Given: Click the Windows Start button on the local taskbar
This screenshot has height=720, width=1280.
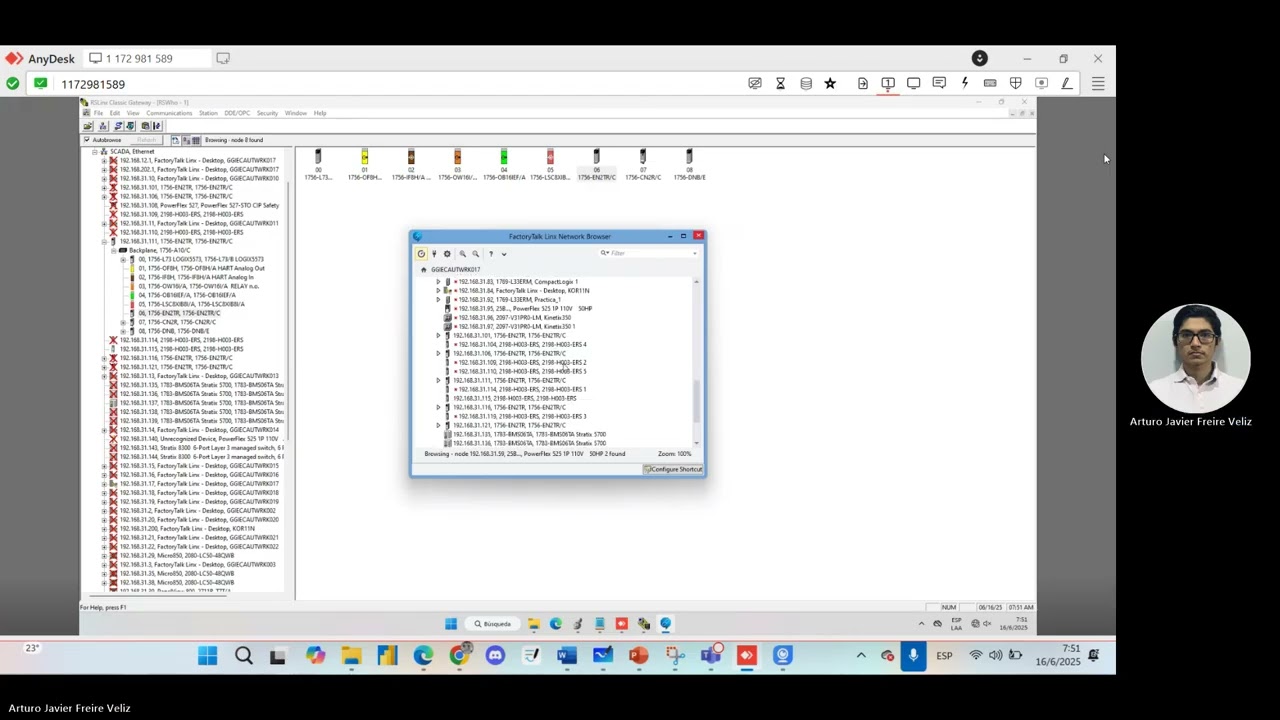Looking at the screenshot, I should click(207, 656).
